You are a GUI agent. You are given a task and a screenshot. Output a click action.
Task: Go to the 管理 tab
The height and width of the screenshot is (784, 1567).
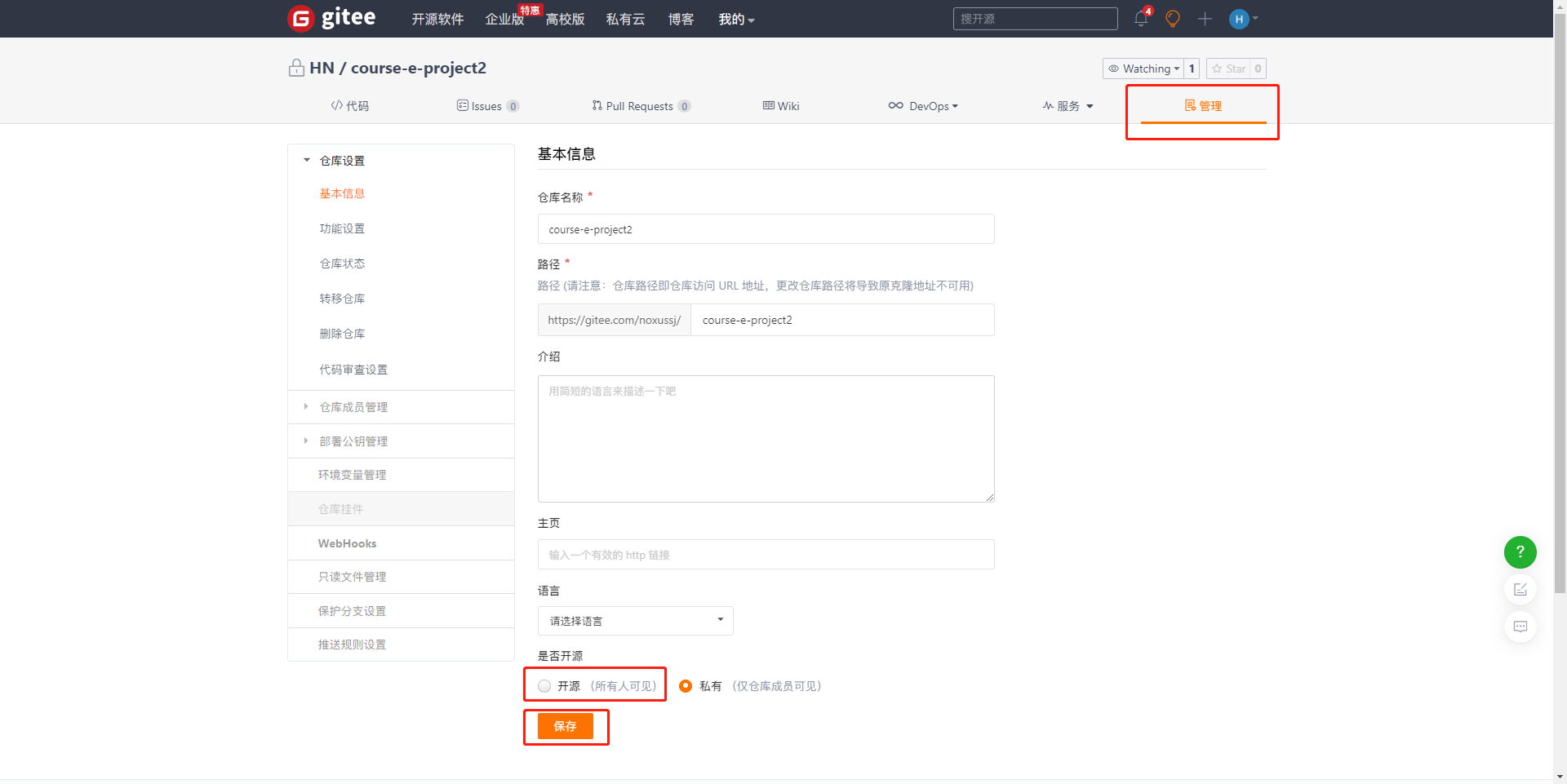[1203, 106]
